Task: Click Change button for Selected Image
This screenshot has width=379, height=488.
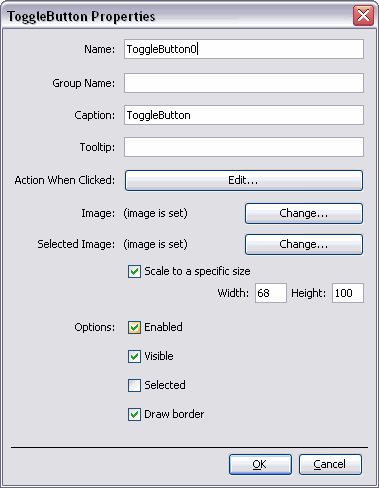Action: 304,244
